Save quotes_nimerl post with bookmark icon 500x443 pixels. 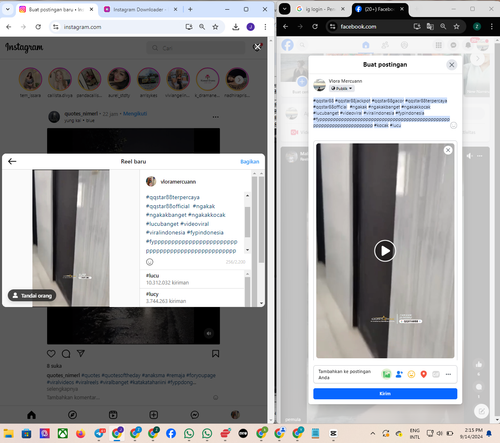click(x=215, y=354)
